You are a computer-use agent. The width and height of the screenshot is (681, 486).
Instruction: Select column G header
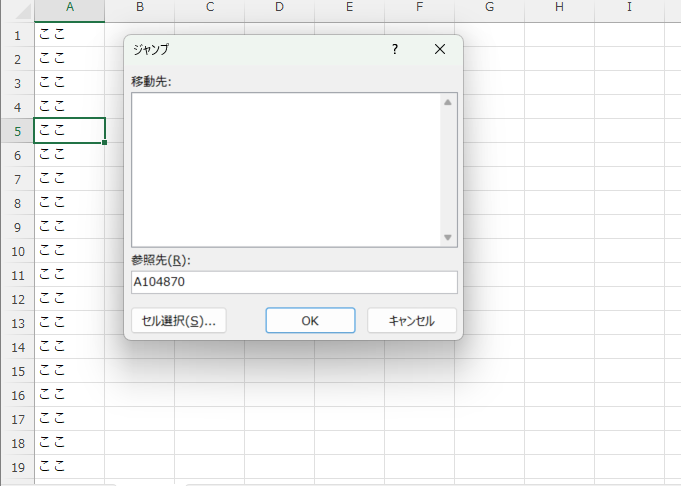(489, 8)
